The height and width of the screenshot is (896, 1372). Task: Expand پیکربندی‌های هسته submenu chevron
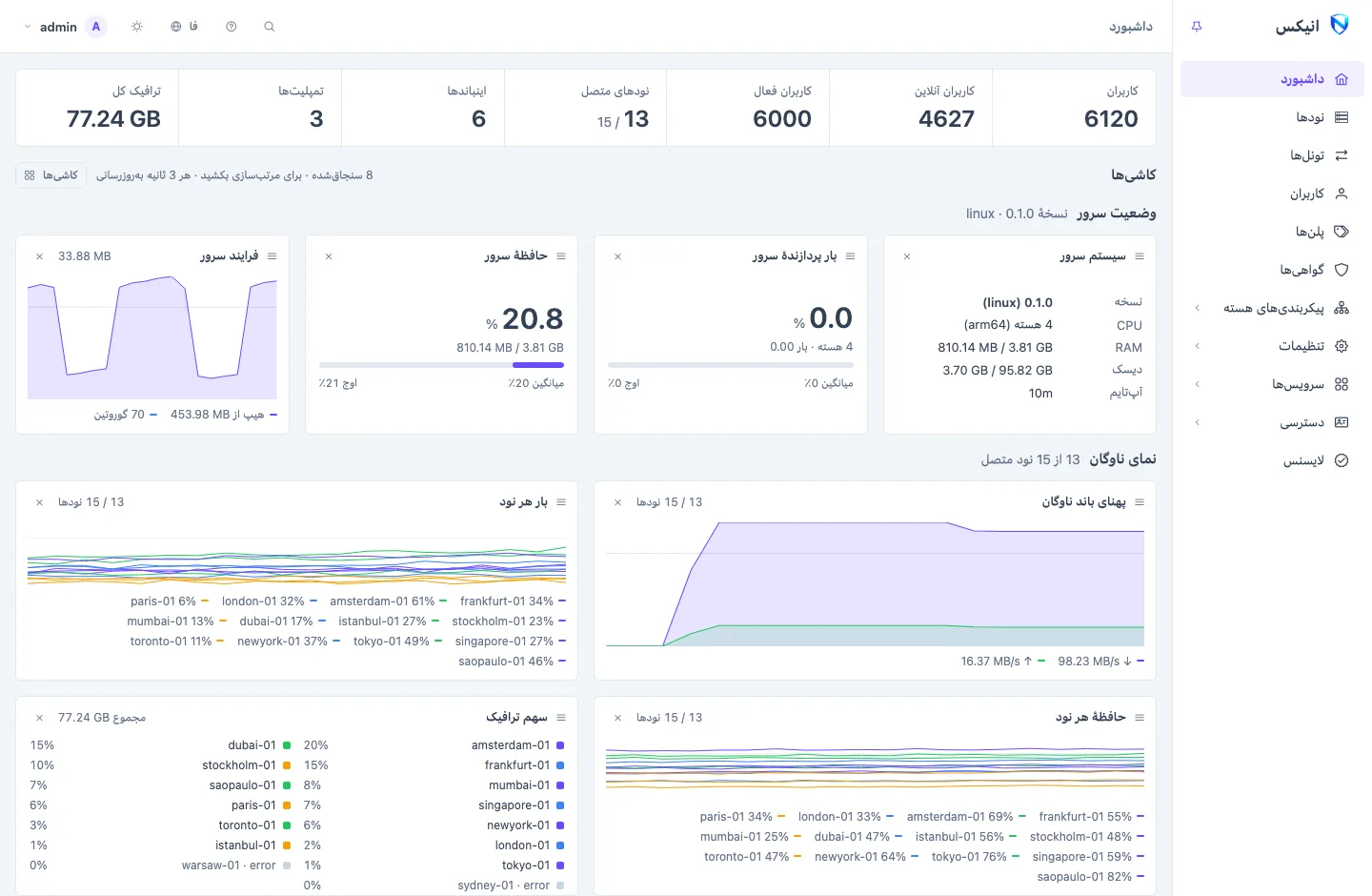[x=1198, y=308]
